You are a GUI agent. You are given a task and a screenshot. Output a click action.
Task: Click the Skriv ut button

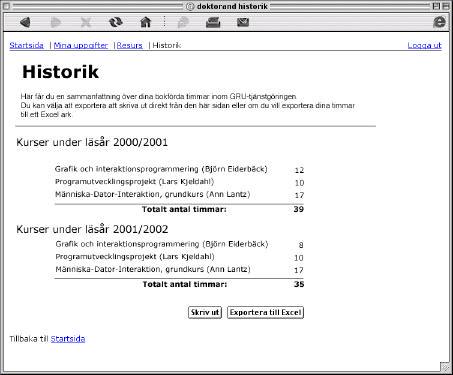[x=205, y=312]
